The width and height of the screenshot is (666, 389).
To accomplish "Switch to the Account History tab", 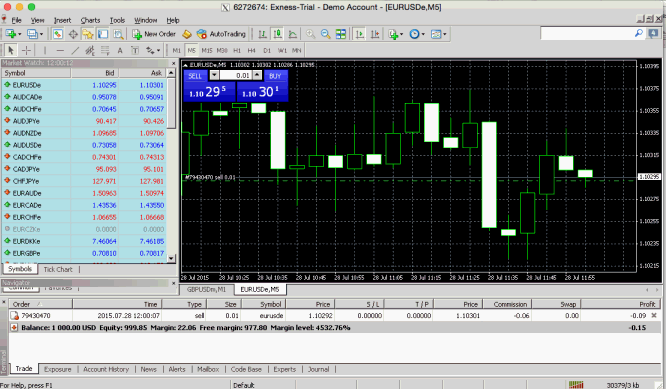I will point(106,369).
